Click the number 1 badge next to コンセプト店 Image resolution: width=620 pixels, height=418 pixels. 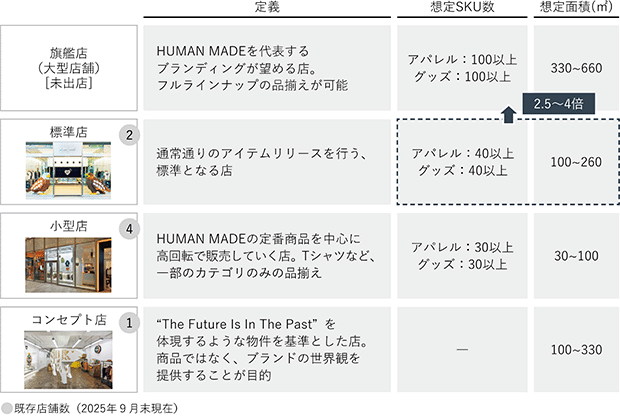127,324
